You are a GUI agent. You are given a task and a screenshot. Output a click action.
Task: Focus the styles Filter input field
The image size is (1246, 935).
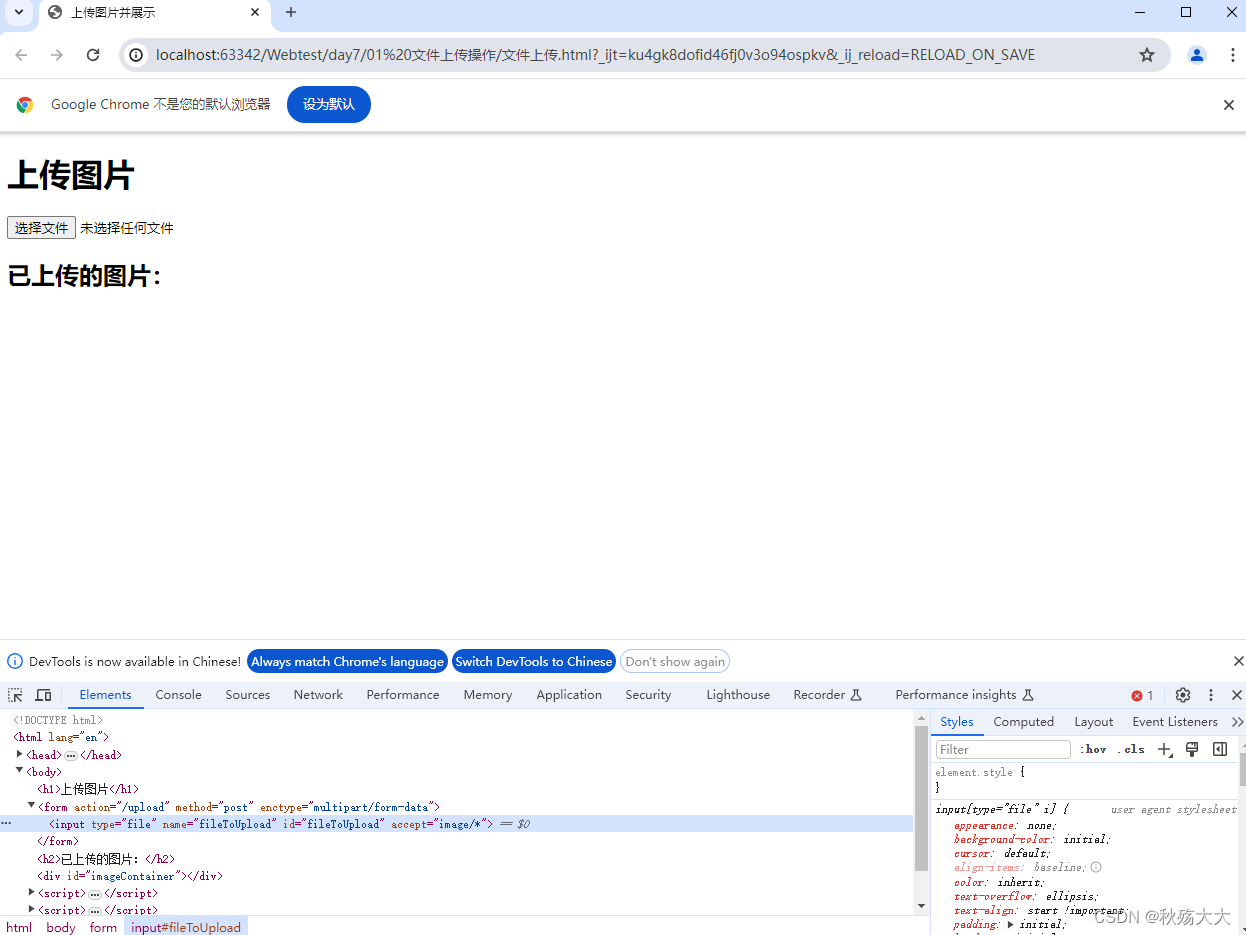(1003, 749)
